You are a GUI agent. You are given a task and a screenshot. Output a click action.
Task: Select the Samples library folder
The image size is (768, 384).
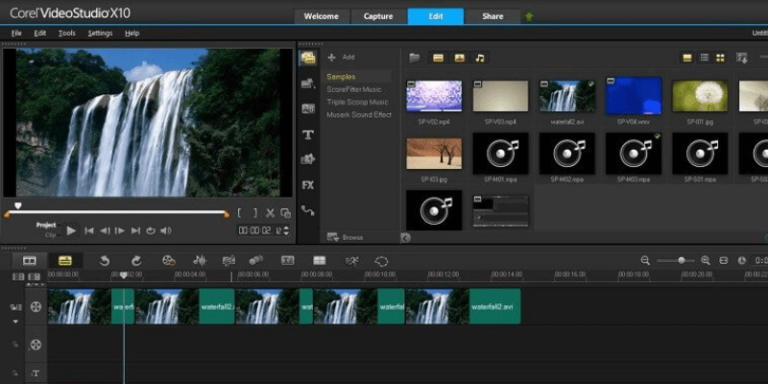point(341,77)
